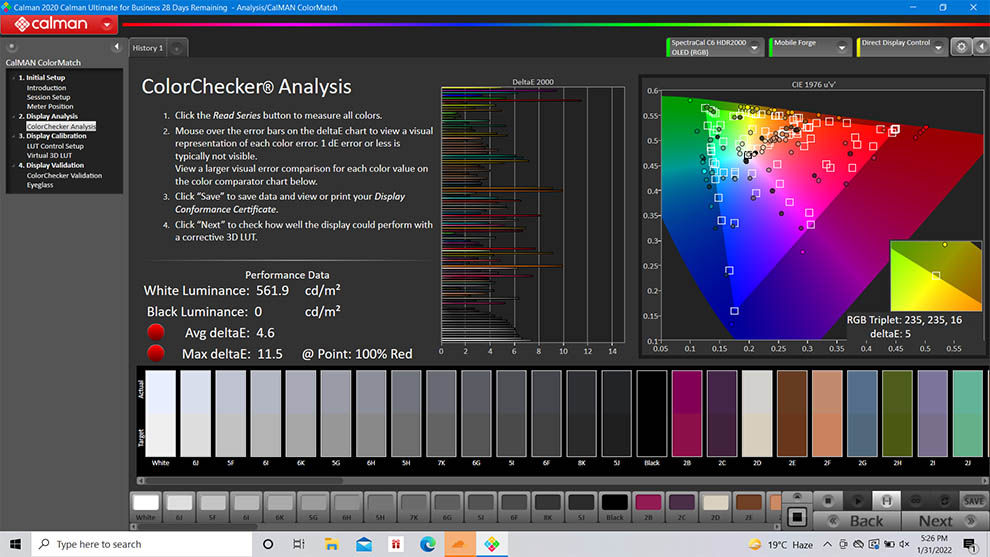Collapse the bottom panel with up arrow
Image resolution: width=990 pixels, height=557 pixels.
(797, 497)
